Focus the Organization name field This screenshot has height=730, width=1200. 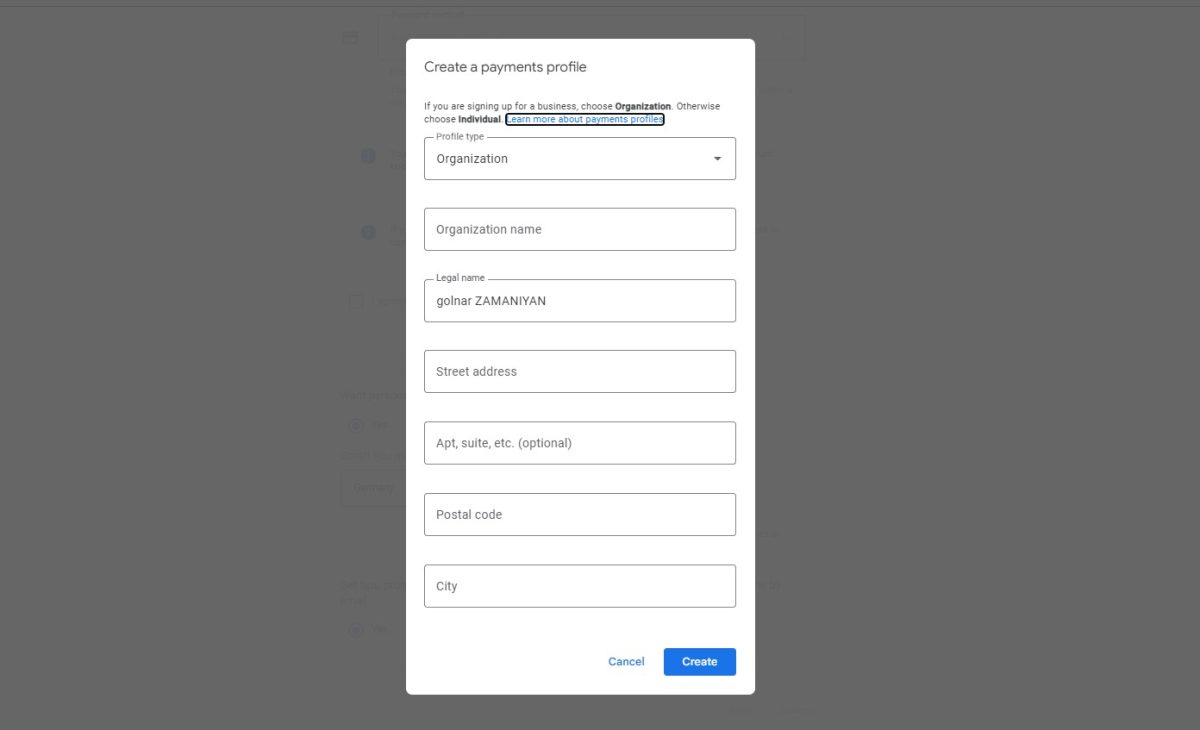pos(580,229)
